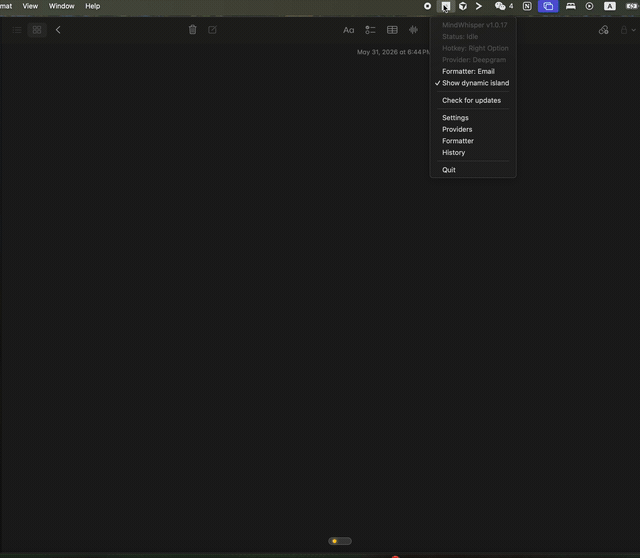Open the cube icon in menu bar
Screen dimensions: 640x558
pos(463,6)
